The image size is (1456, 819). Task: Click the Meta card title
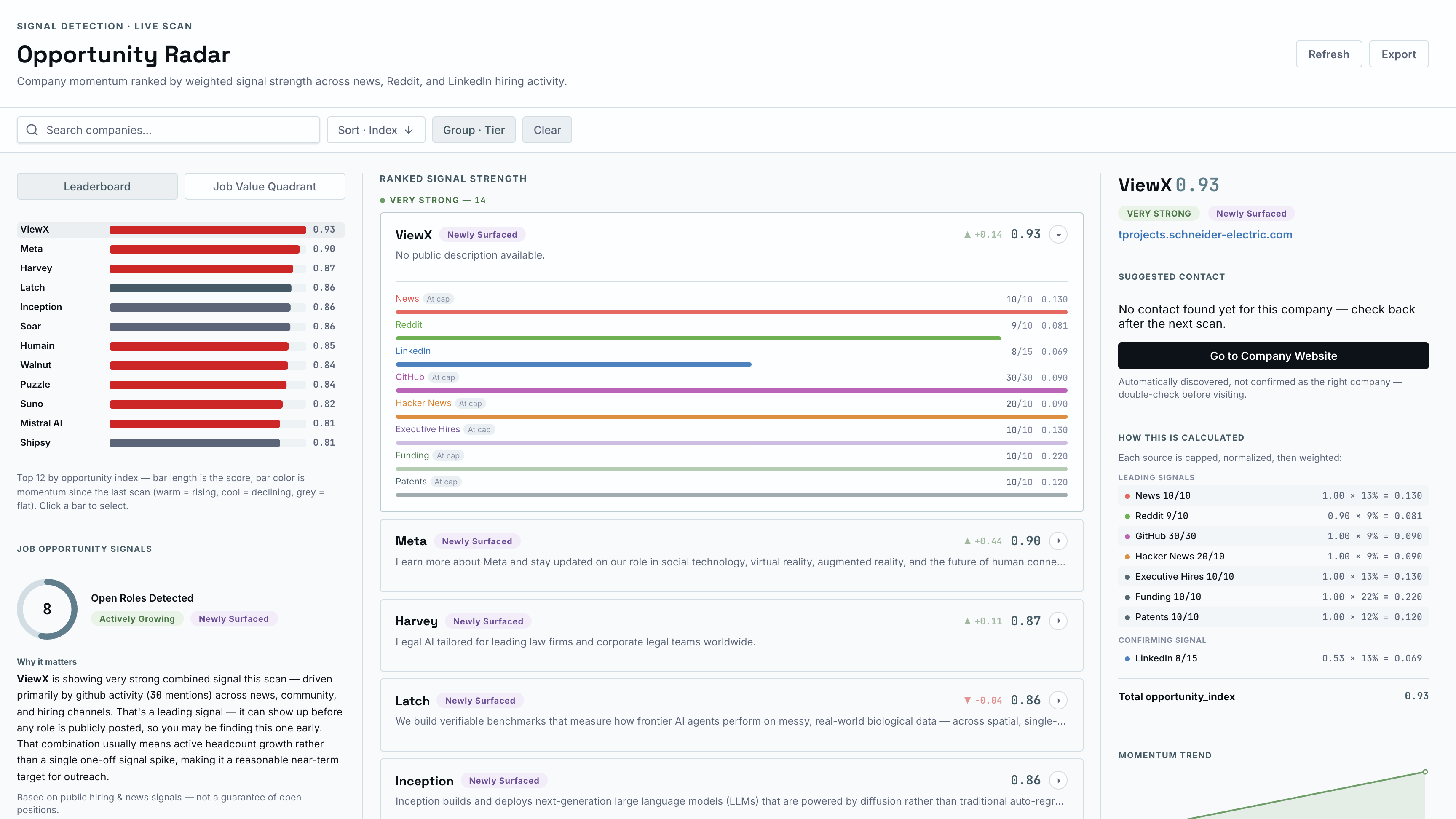411,541
